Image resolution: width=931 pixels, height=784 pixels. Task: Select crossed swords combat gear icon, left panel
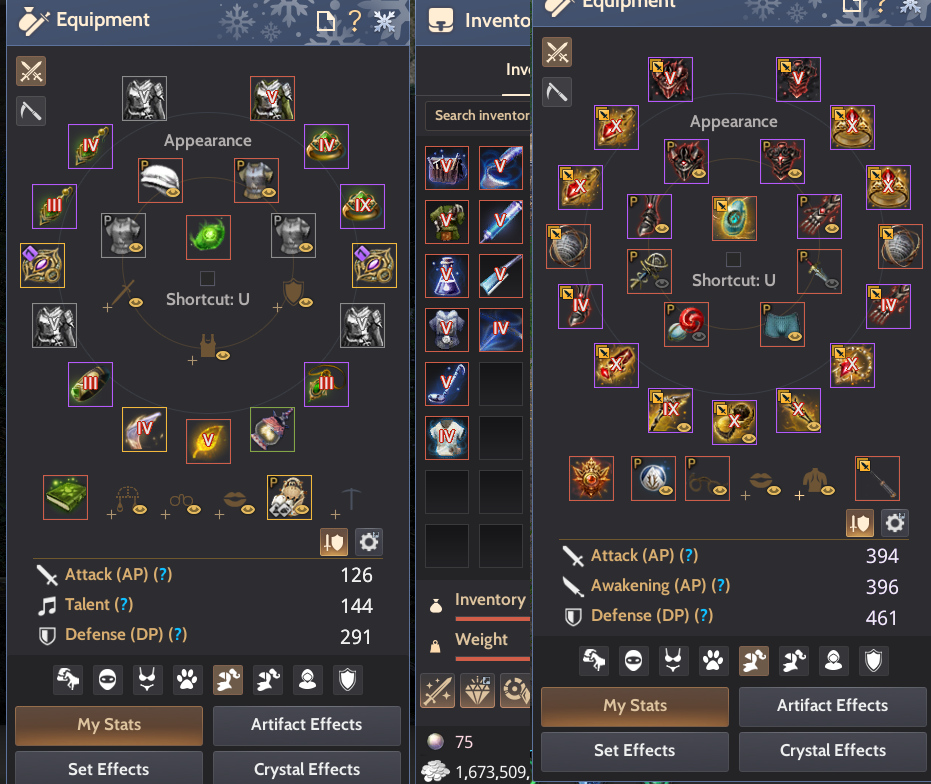[31, 71]
